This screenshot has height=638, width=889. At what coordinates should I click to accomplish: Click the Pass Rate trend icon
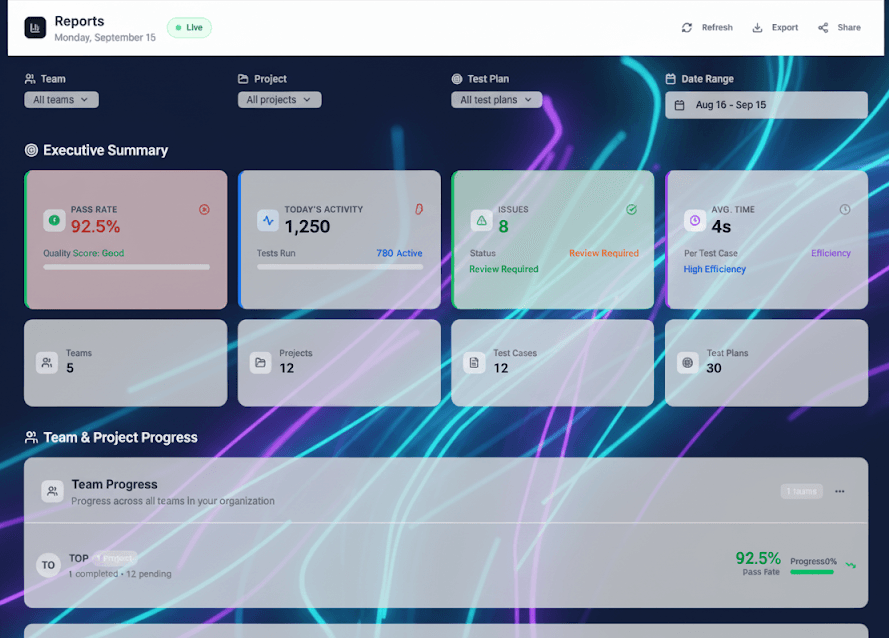click(204, 210)
